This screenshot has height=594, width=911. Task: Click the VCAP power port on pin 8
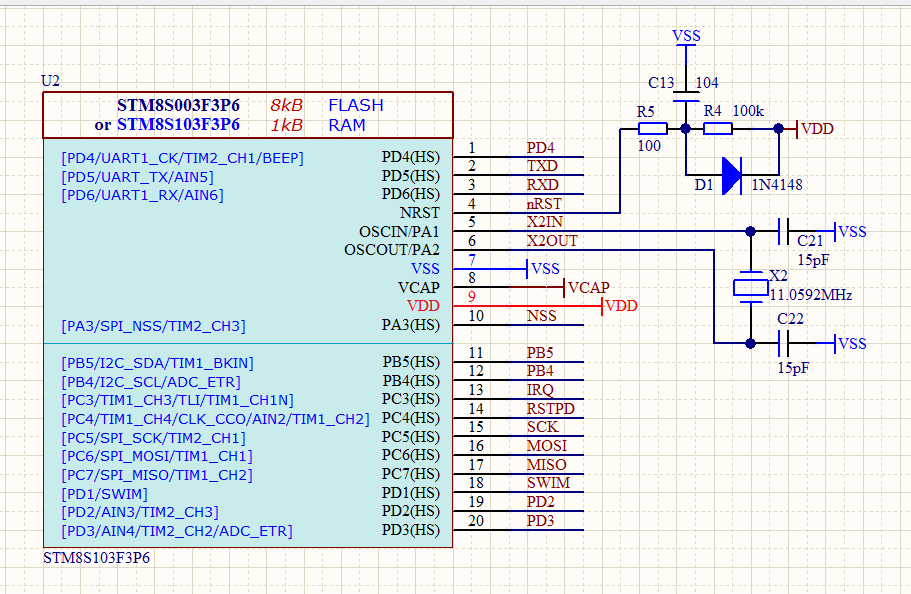coord(586,287)
